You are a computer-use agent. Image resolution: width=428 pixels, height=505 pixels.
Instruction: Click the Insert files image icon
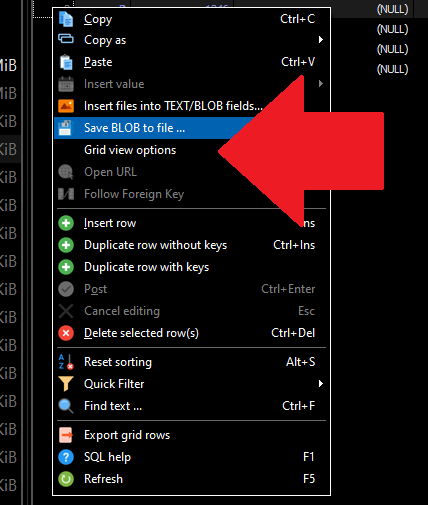[66, 106]
